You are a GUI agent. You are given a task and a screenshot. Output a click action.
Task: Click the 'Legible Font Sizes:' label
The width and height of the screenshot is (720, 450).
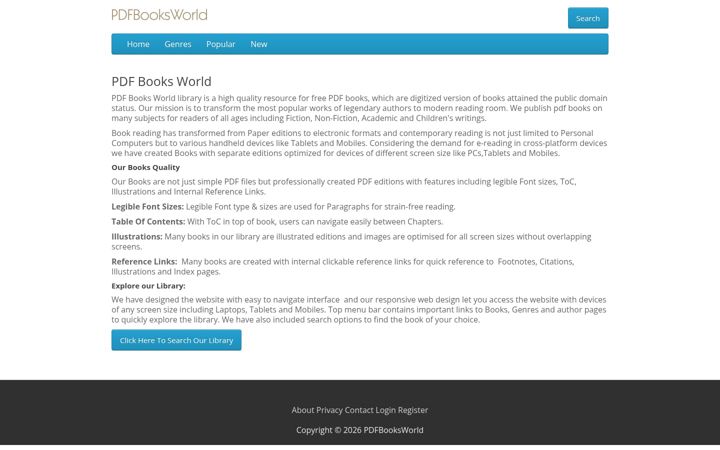pyautogui.click(x=147, y=207)
